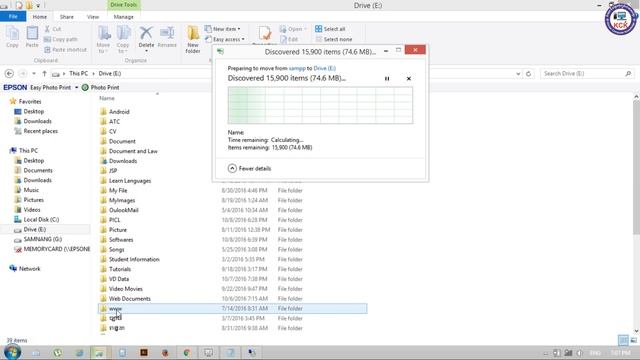Click Copy path in Clipboard group
The width and height of the screenshot is (640, 360).
[x=60, y=39]
